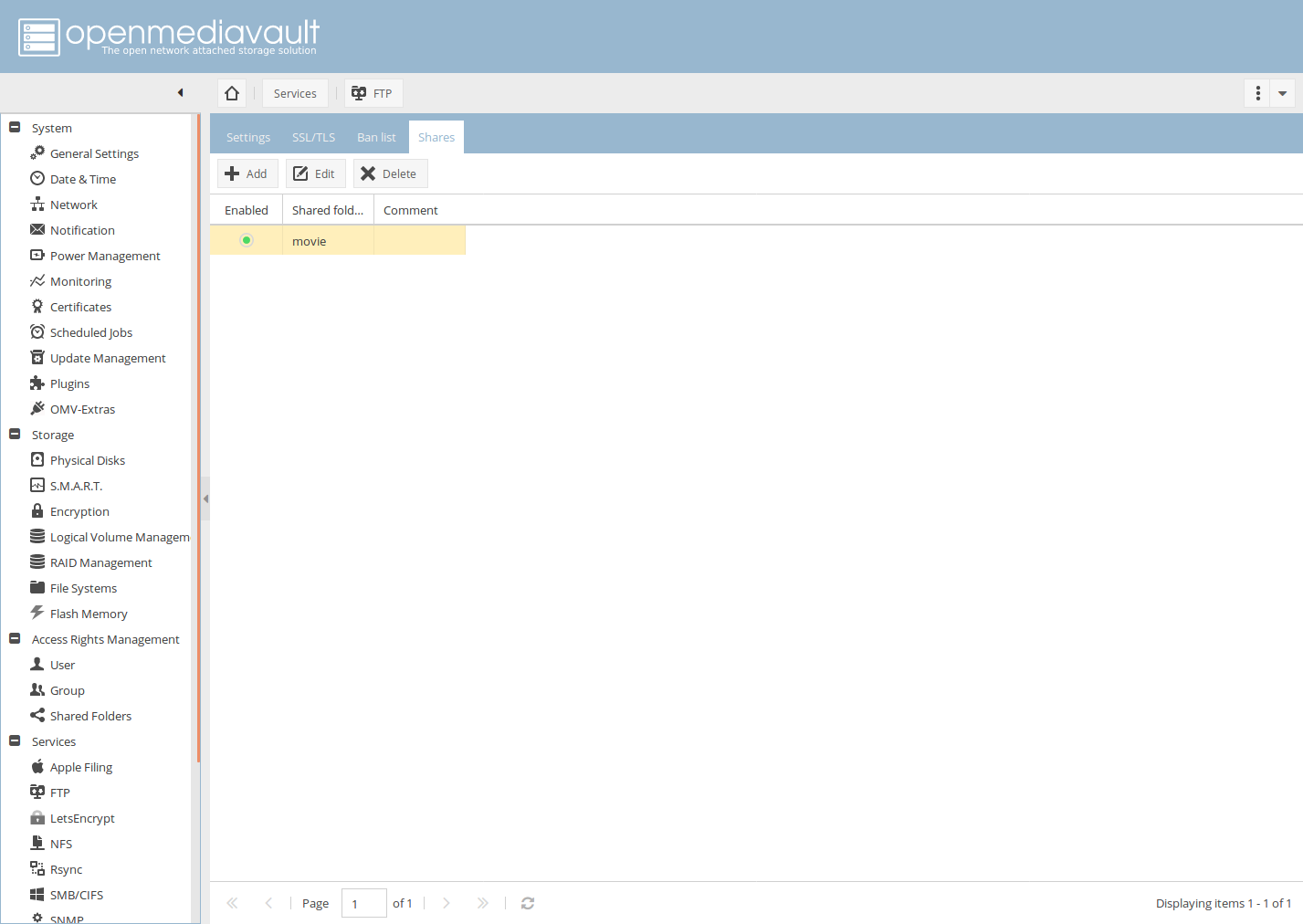This screenshot has height=924, width=1303.
Task: Go to first page of results
Action: [x=232, y=903]
